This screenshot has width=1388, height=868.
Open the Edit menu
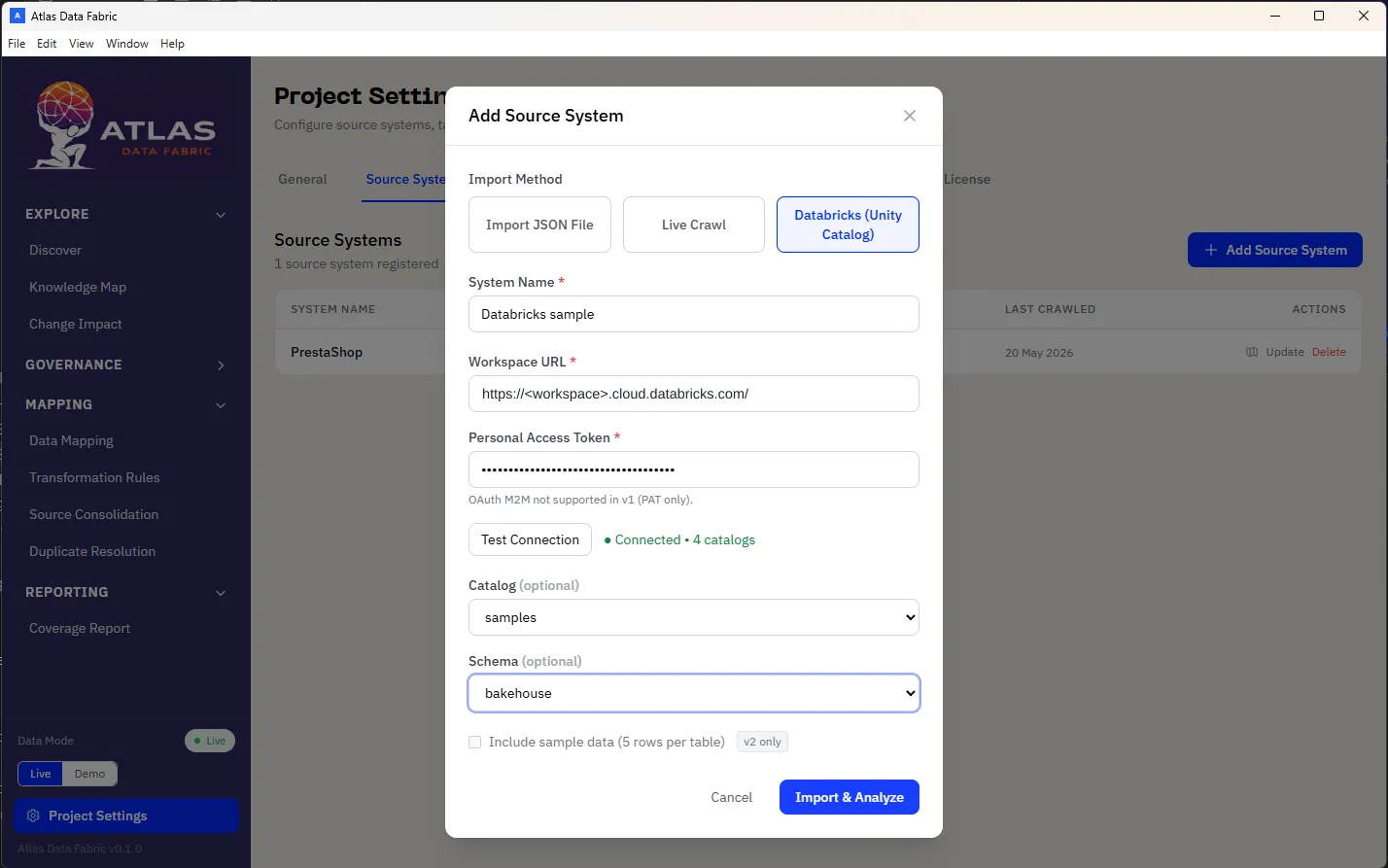point(47,44)
